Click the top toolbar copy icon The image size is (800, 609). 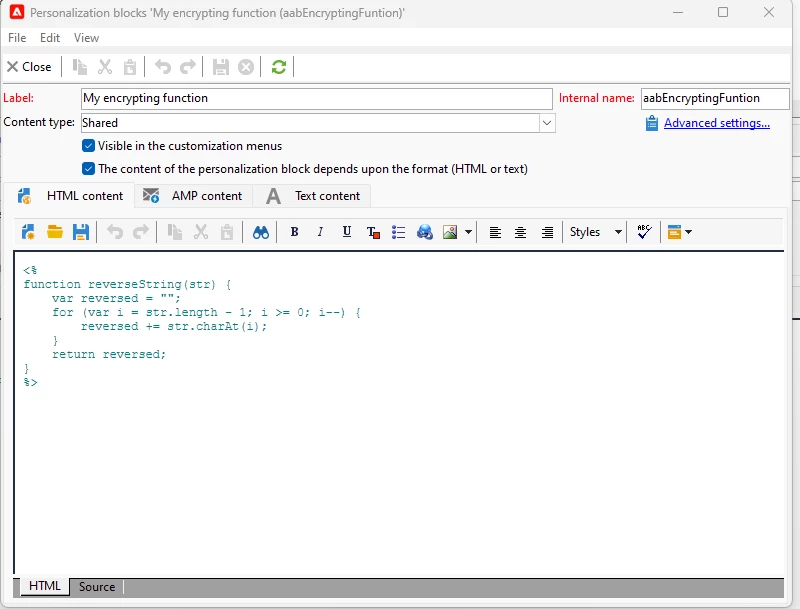(80, 67)
